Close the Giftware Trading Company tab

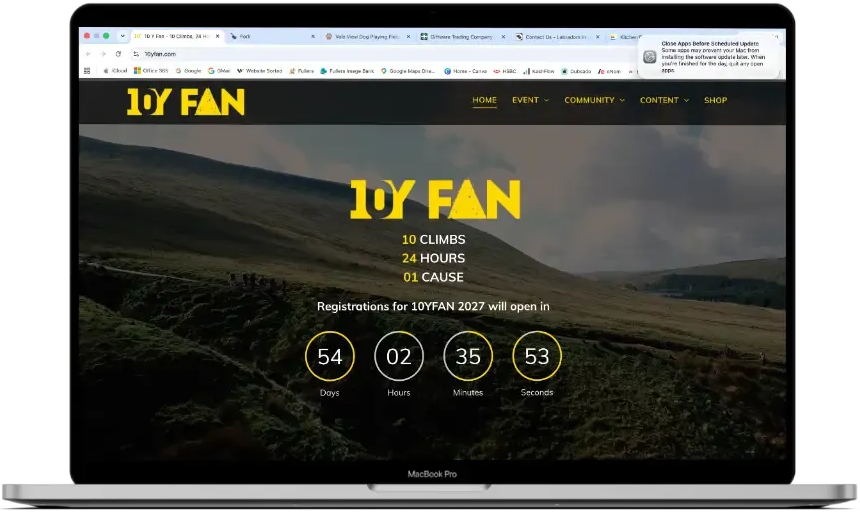(503, 37)
